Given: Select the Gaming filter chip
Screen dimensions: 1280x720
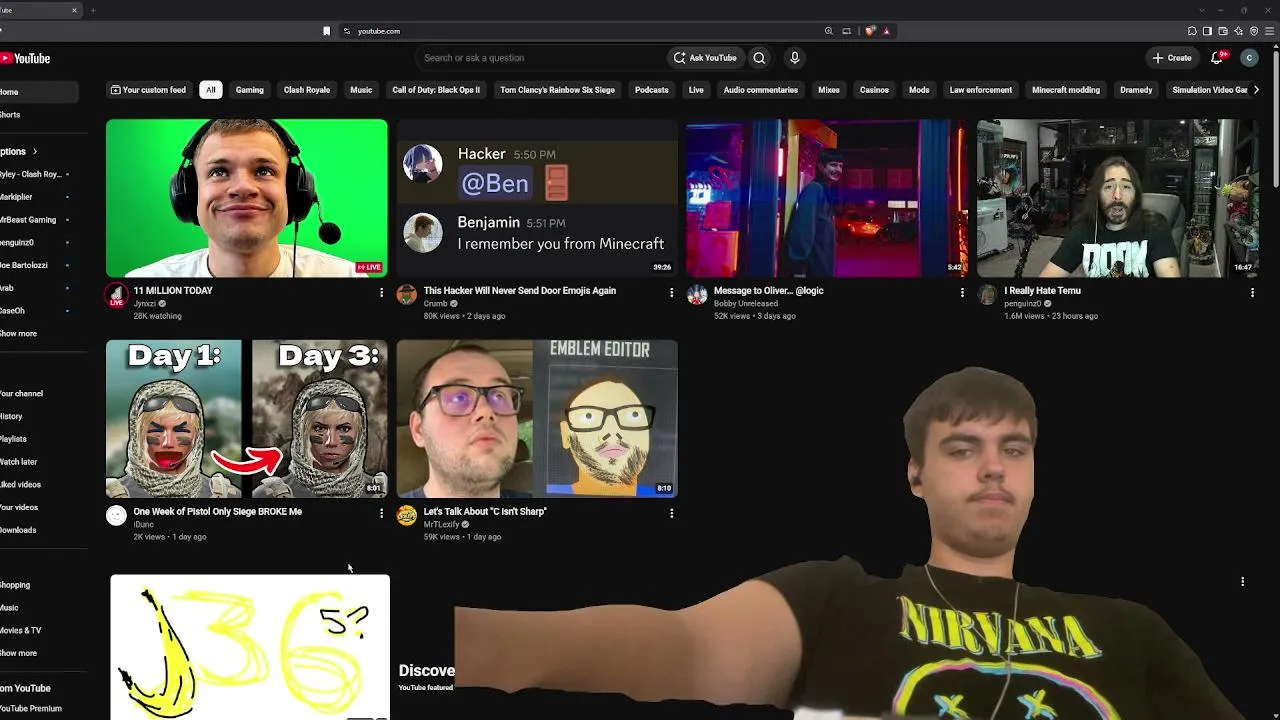Looking at the screenshot, I should 250,90.
